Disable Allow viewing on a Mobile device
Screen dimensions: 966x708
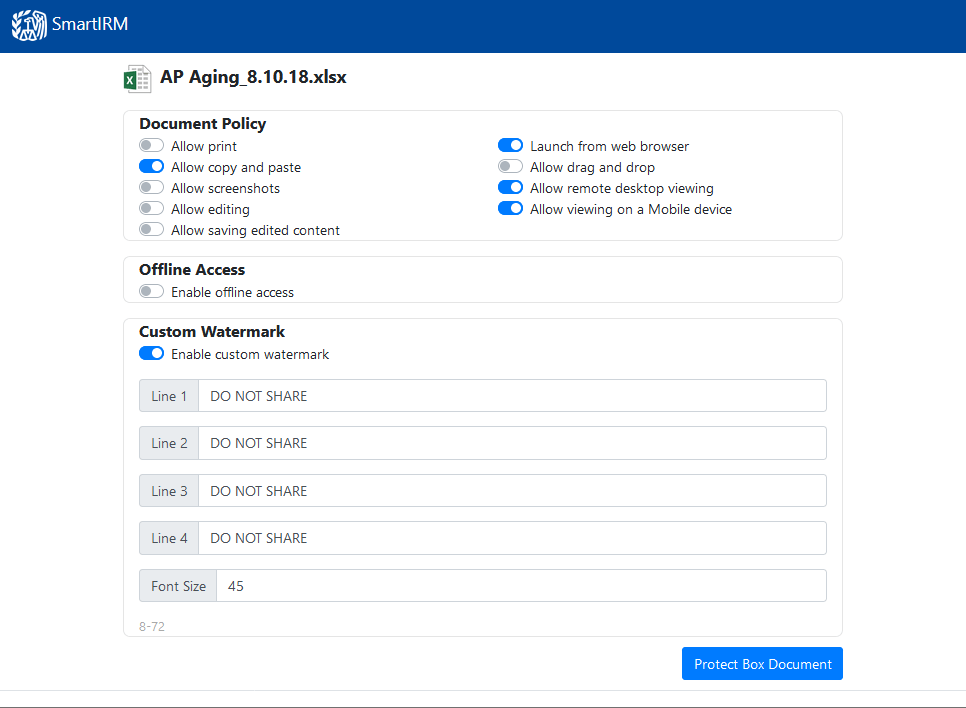coord(510,209)
